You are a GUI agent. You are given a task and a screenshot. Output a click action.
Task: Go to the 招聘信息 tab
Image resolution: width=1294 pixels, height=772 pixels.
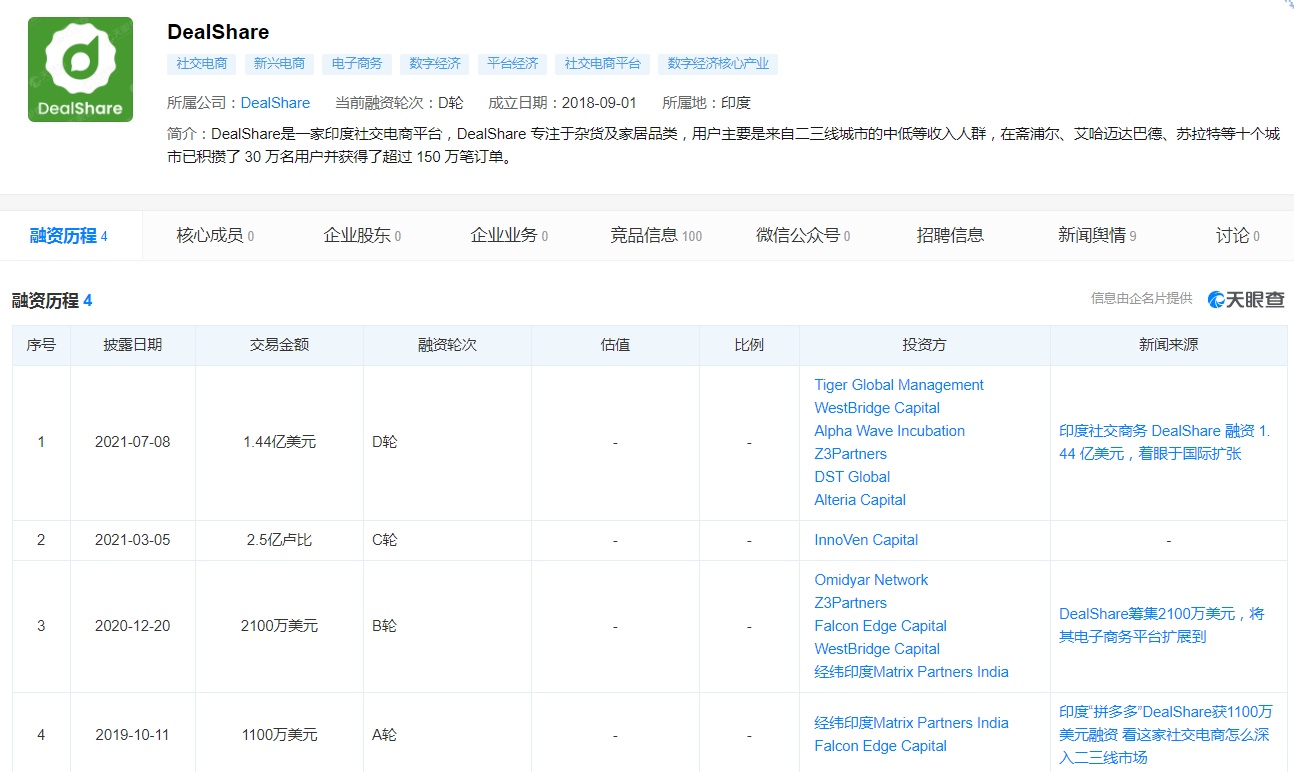[950, 236]
